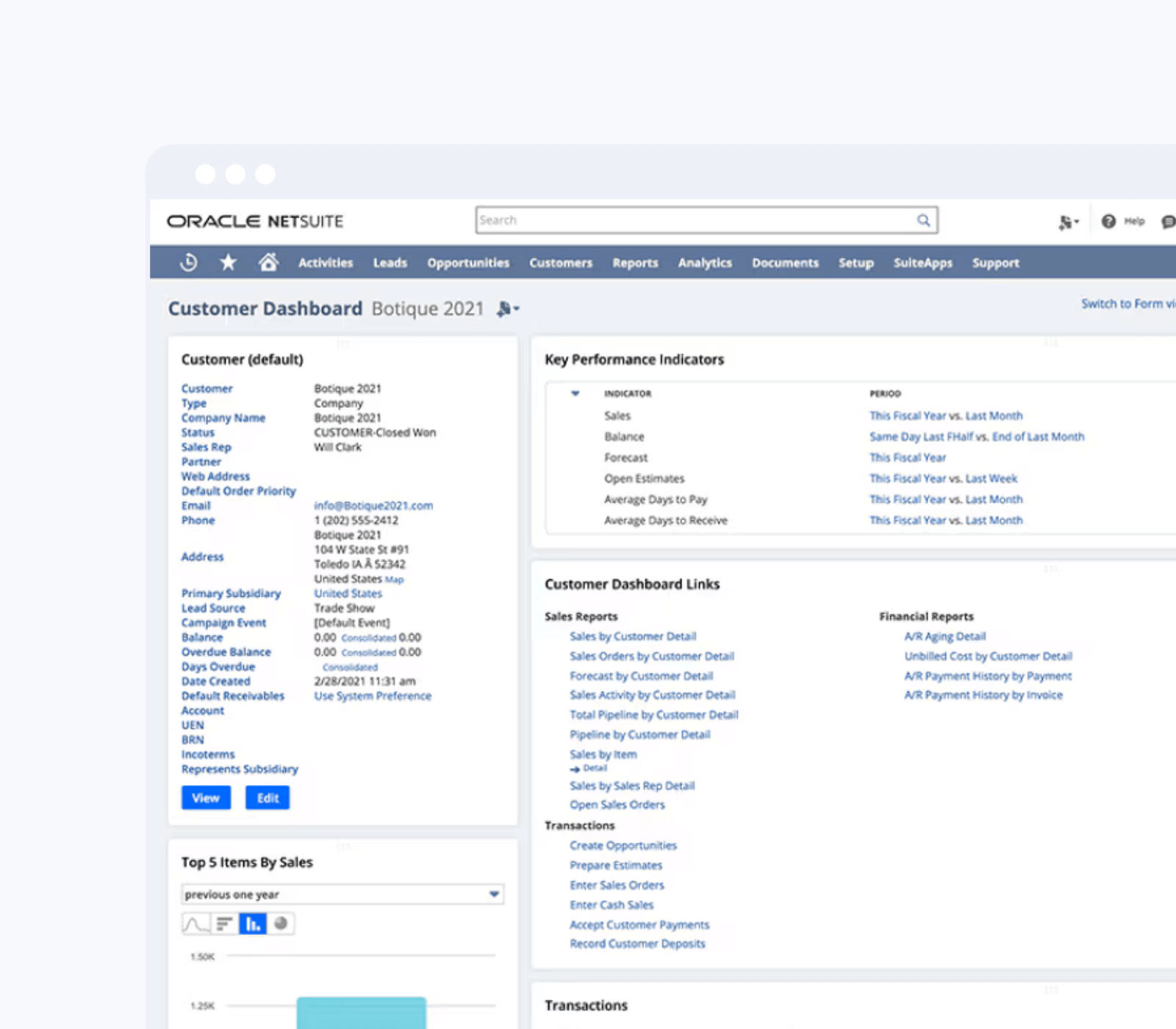Screen dimensions: 1176x1029
Task: Open Sales Activity by Customer Detail
Action: tap(653, 695)
